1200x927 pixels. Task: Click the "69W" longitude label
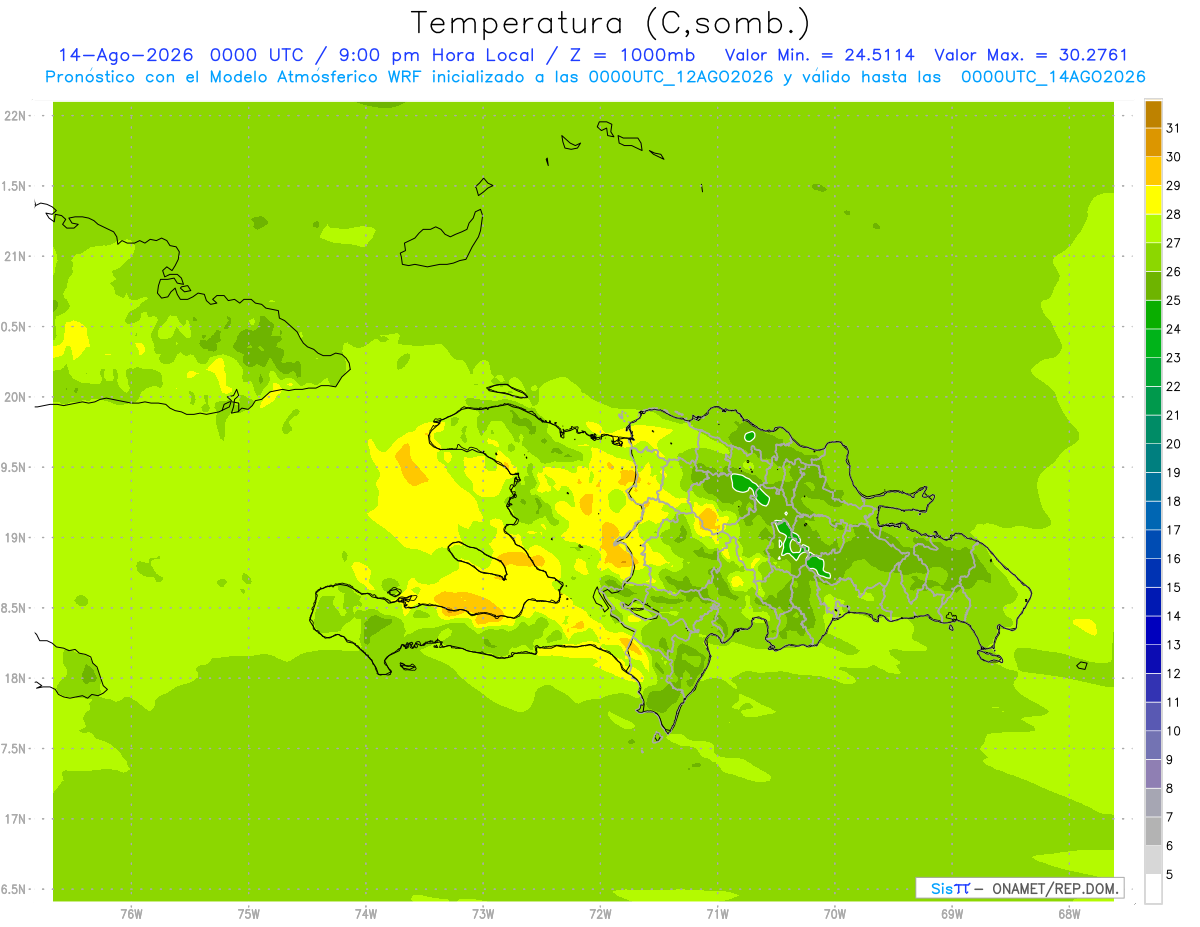pyautogui.click(x=952, y=914)
